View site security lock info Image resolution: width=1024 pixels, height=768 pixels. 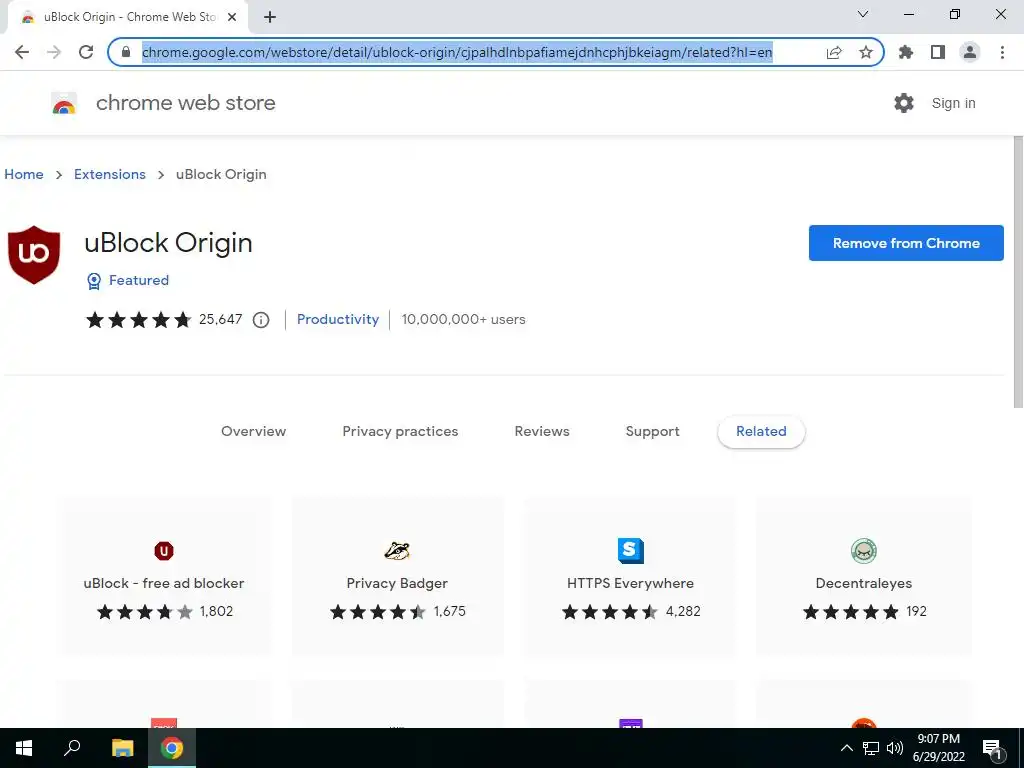(127, 52)
